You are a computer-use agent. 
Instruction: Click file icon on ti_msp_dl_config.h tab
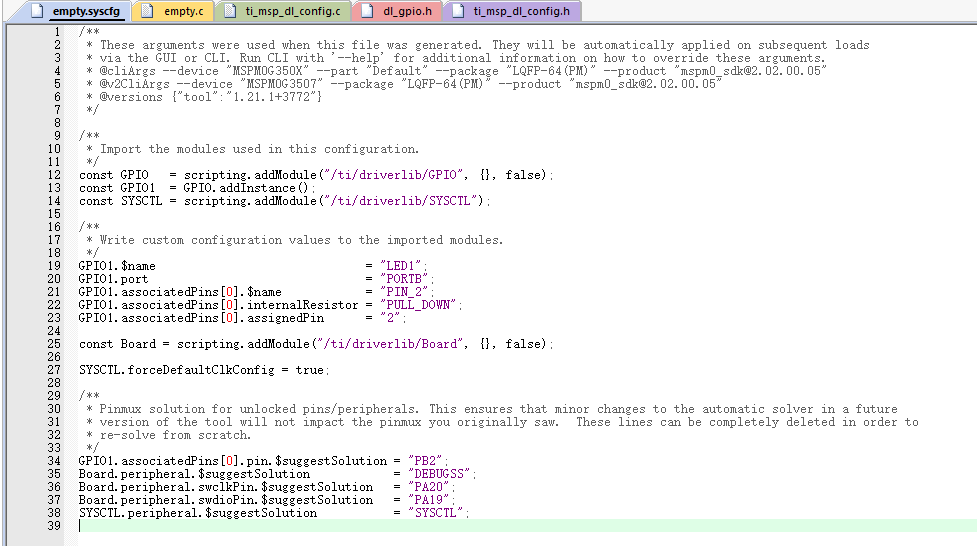point(458,11)
